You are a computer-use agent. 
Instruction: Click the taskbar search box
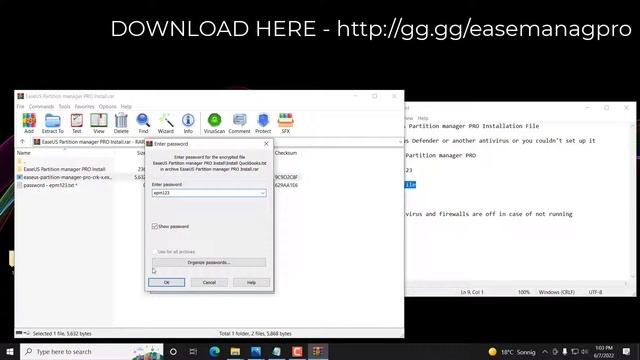pyautogui.click(x=92, y=351)
